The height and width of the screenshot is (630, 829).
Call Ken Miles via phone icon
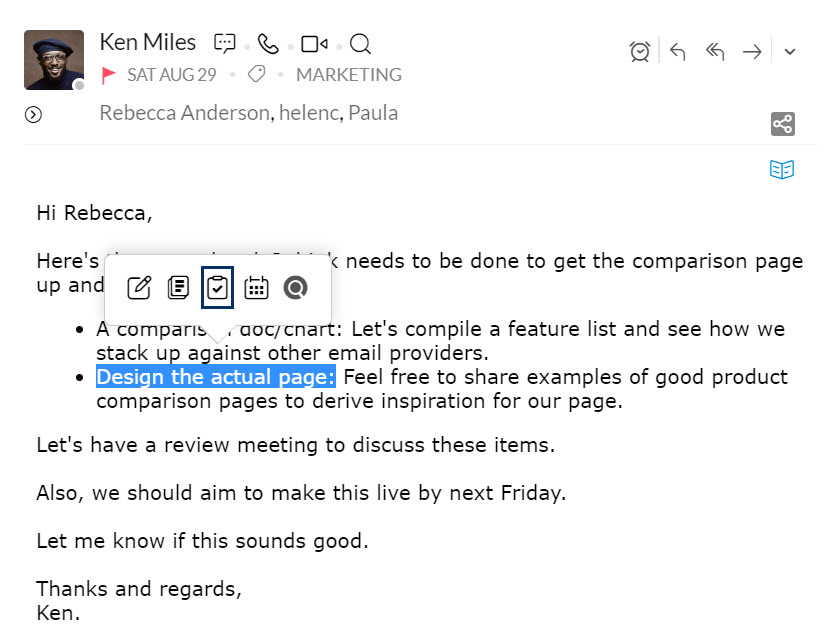coord(268,44)
